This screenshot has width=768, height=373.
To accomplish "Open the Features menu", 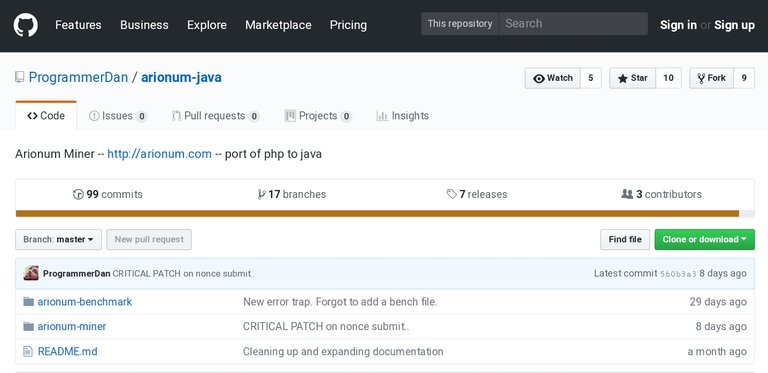I will (x=78, y=25).
